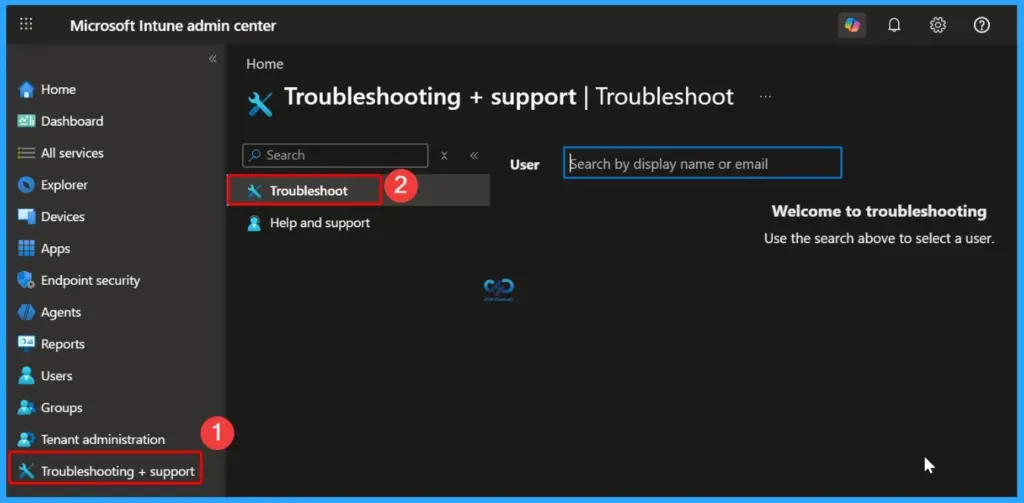This screenshot has width=1024, height=503.
Task: Click the Home house icon in sidebar
Action: 26,89
